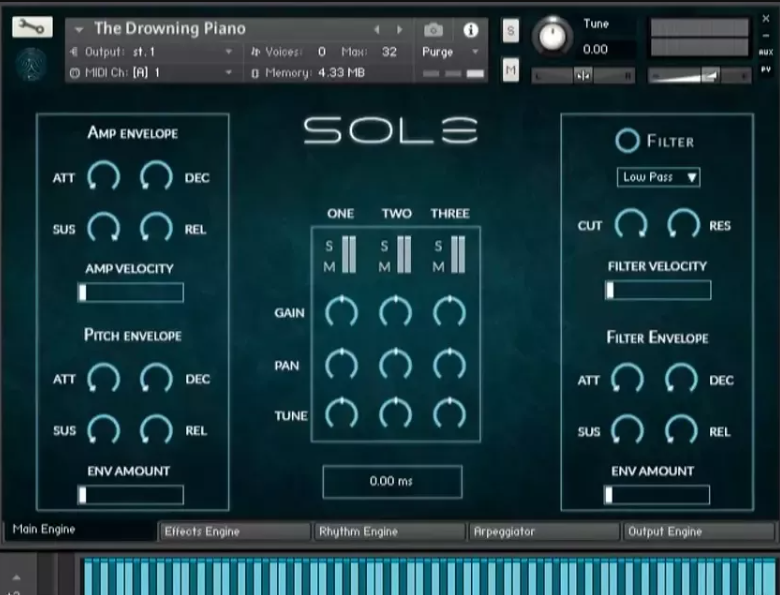Open the instrument info icon
The width and height of the screenshot is (780, 595).
point(471,30)
